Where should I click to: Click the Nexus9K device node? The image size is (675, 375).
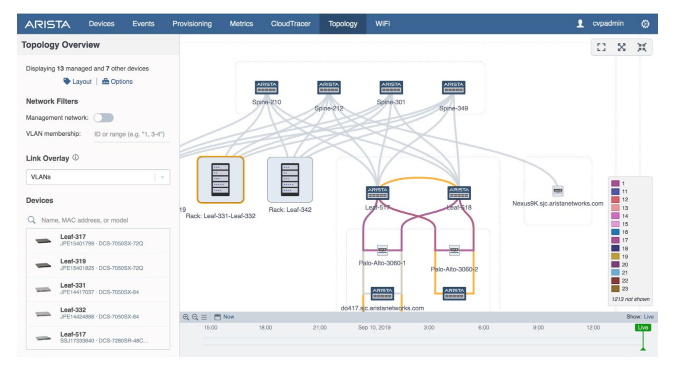pyautogui.click(x=557, y=191)
